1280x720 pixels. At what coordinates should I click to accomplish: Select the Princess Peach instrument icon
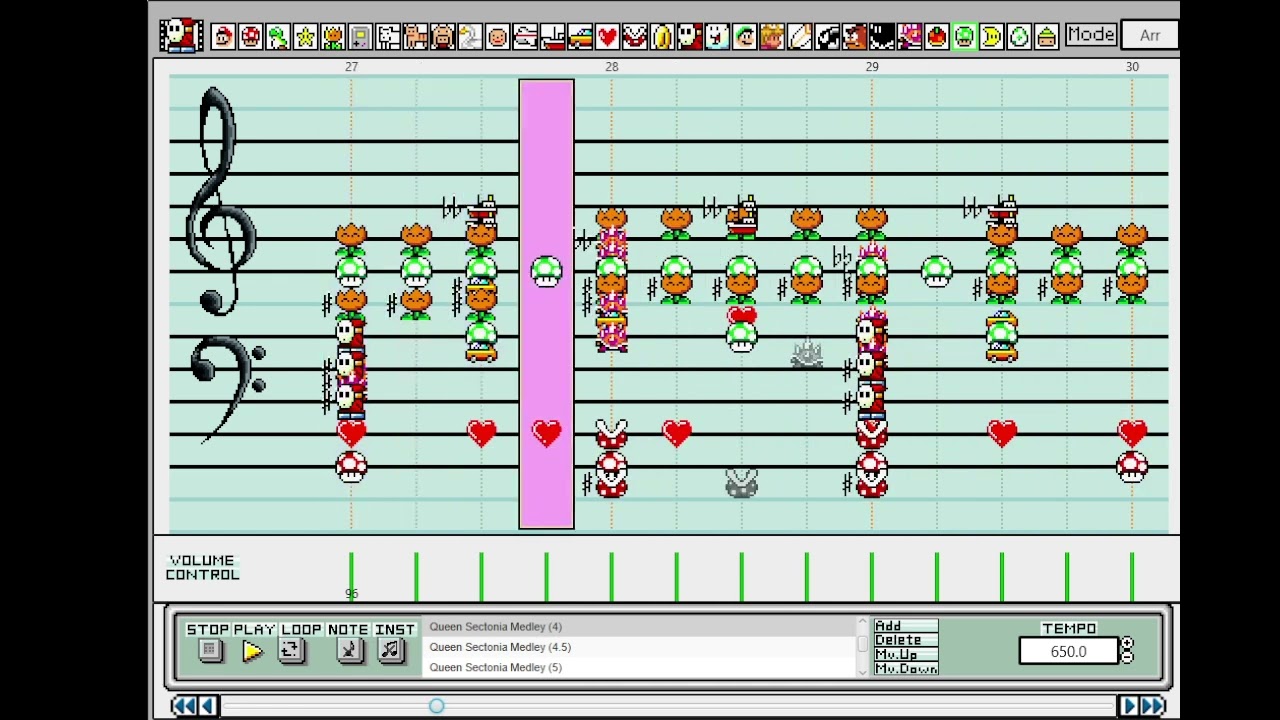(x=772, y=36)
